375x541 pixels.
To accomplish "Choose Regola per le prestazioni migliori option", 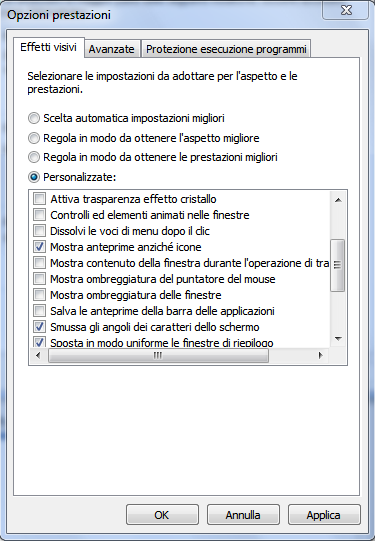I will [34, 157].
